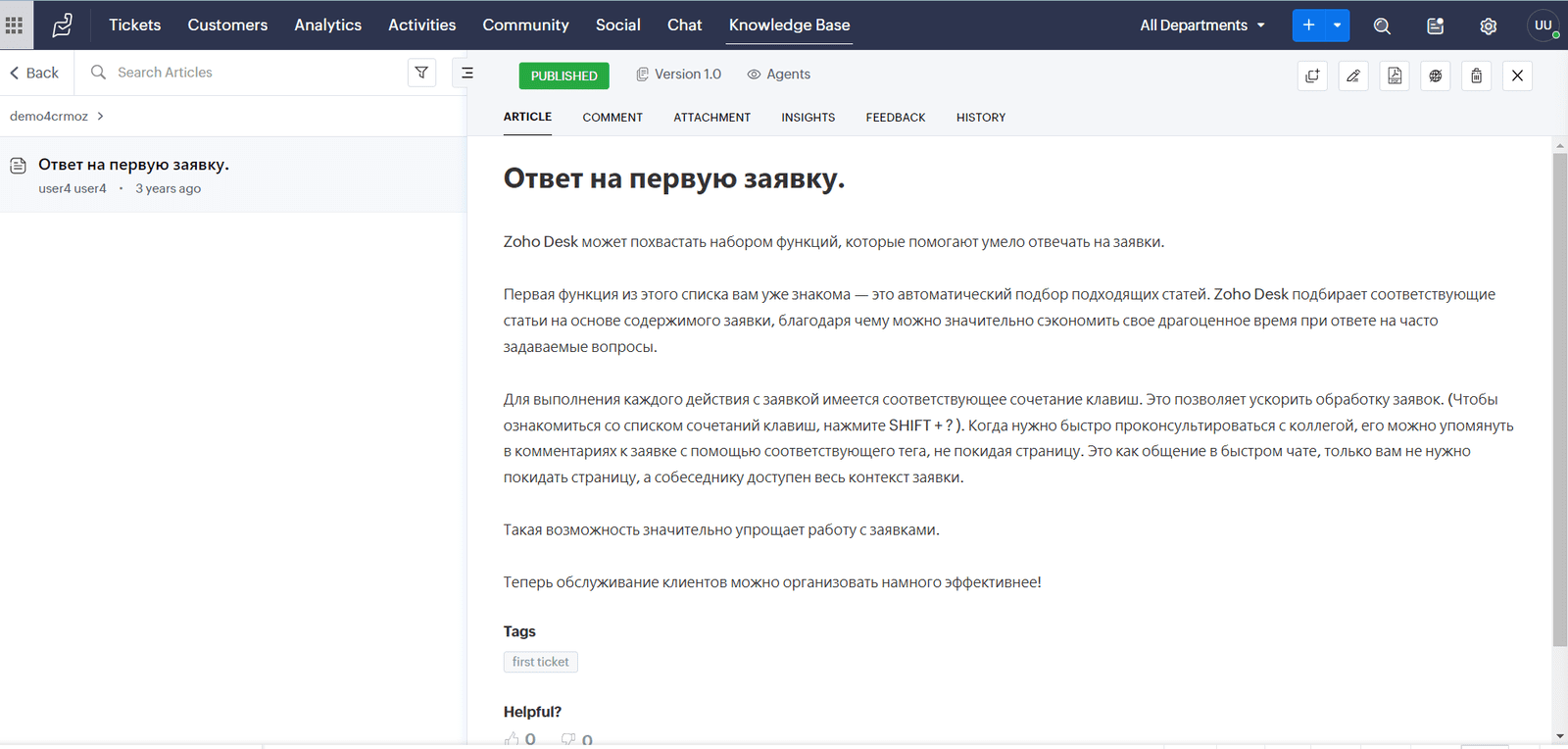Toggle the article list filter
The image size is (1568, 749).
tap(421, 73)
